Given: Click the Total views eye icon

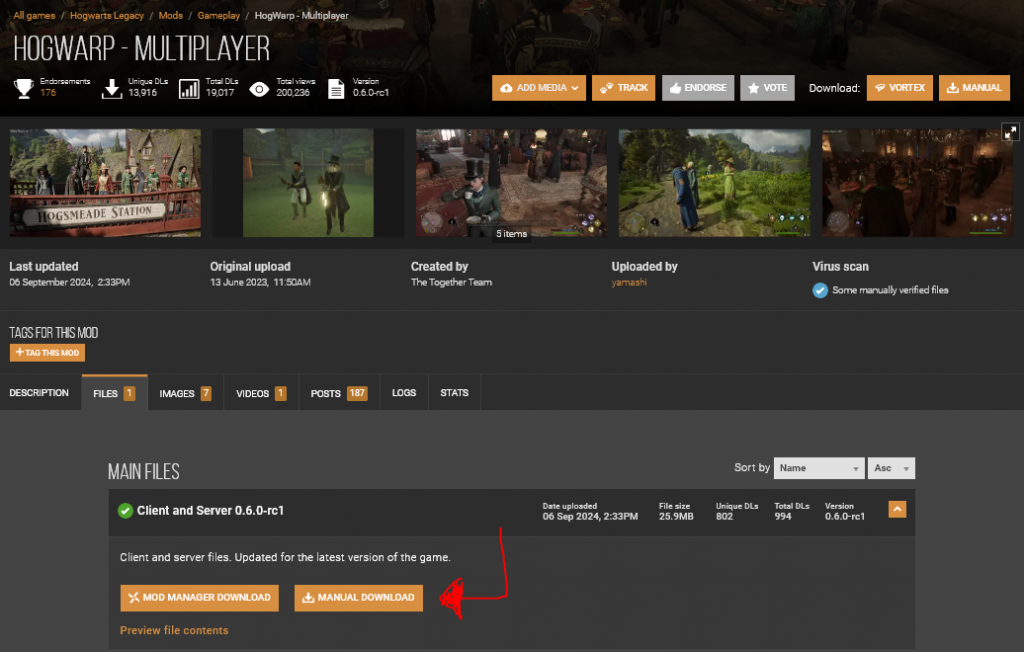Looking at the screenshot, I should point(258,88).
